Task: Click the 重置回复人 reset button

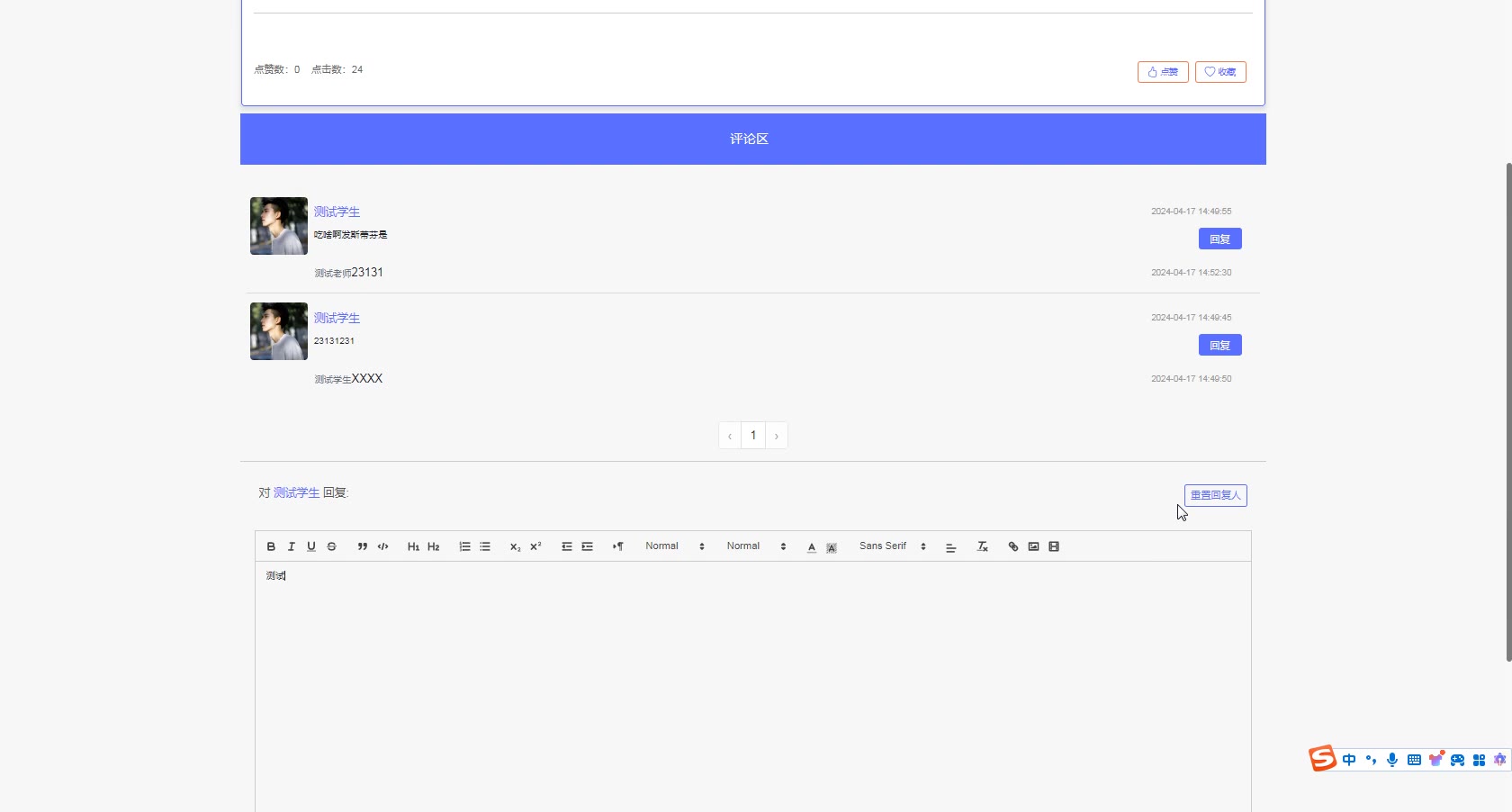Action: click(x=1216, y=495)
